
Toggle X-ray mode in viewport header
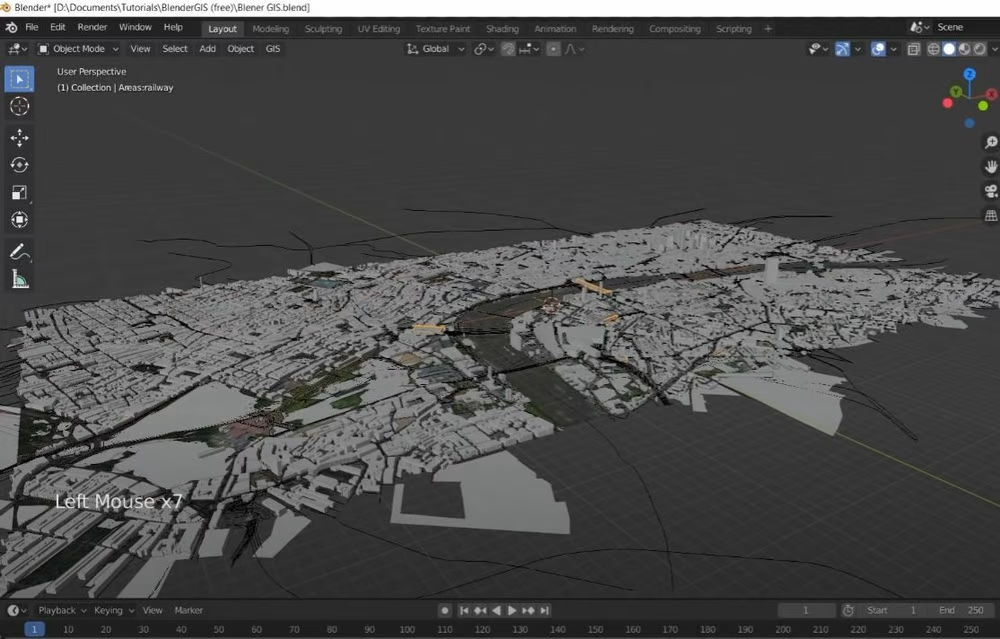(x=913, y=49)
